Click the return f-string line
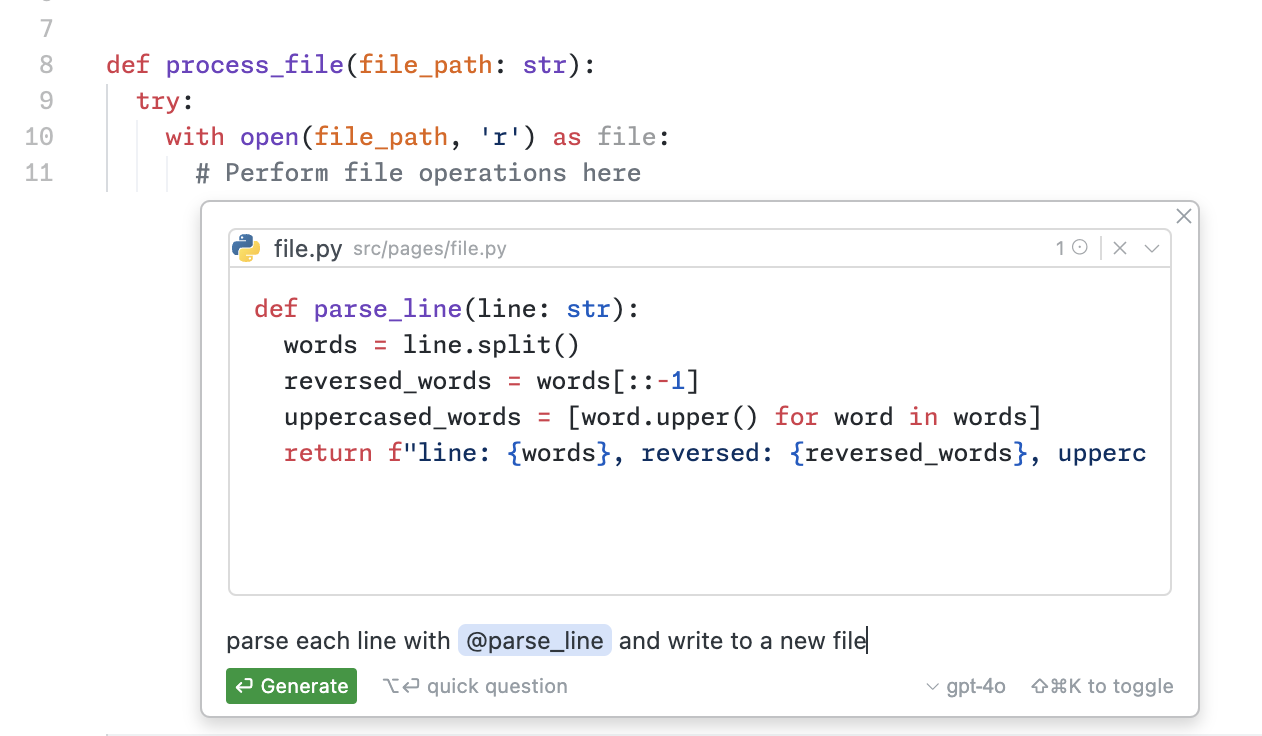Screen dimensions: 1262x736 (715, 453)
